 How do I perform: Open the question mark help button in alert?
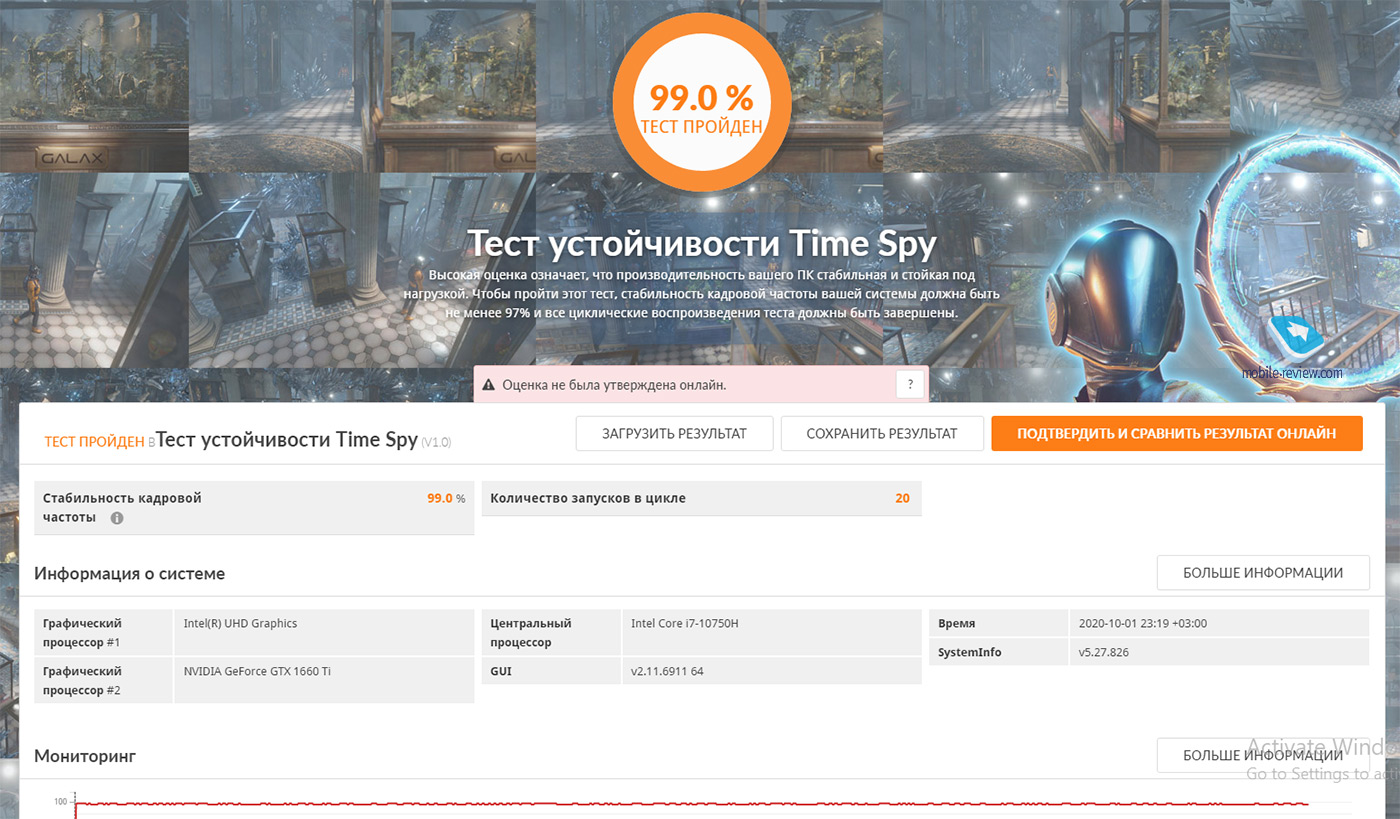tap(910, 384)
